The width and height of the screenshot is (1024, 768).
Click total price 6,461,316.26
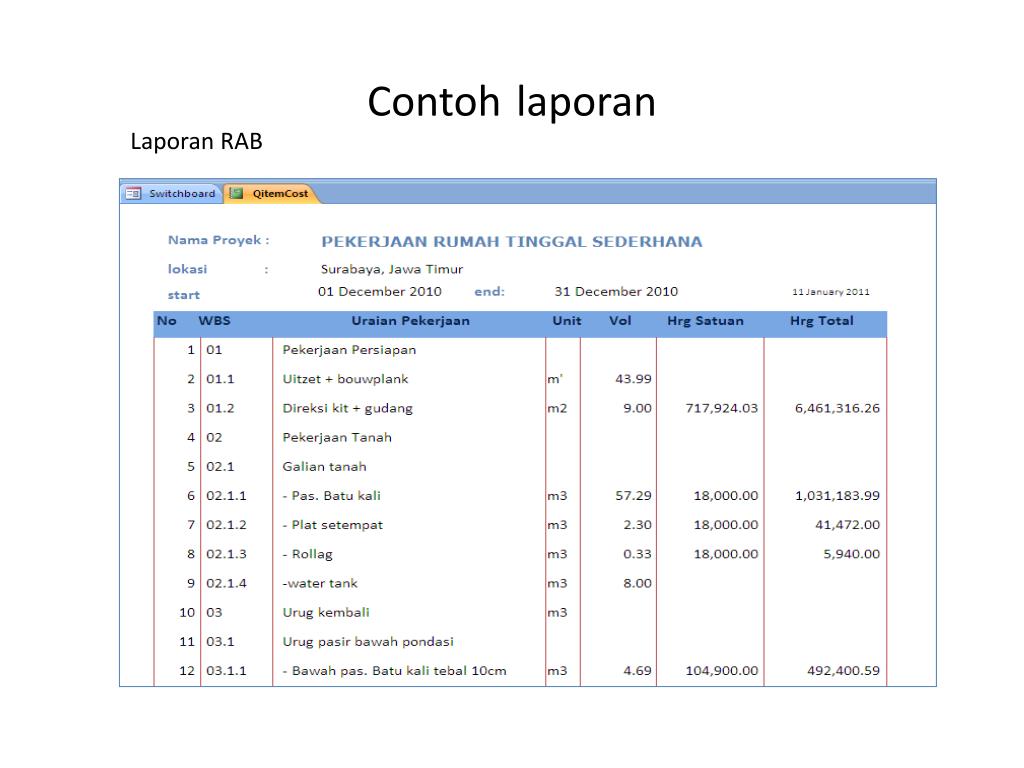tap(837, 408)
